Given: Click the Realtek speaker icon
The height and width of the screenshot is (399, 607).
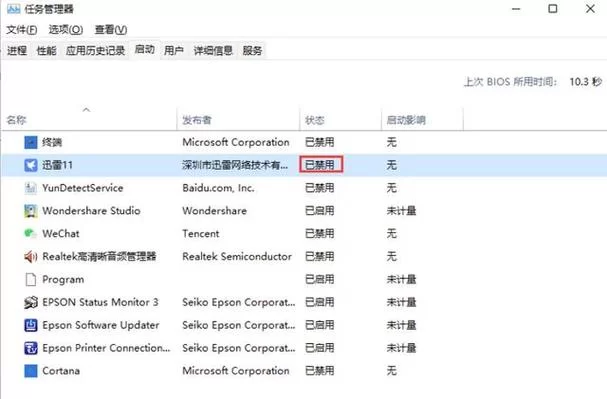Looking at the screenshot, I should 31,257.
